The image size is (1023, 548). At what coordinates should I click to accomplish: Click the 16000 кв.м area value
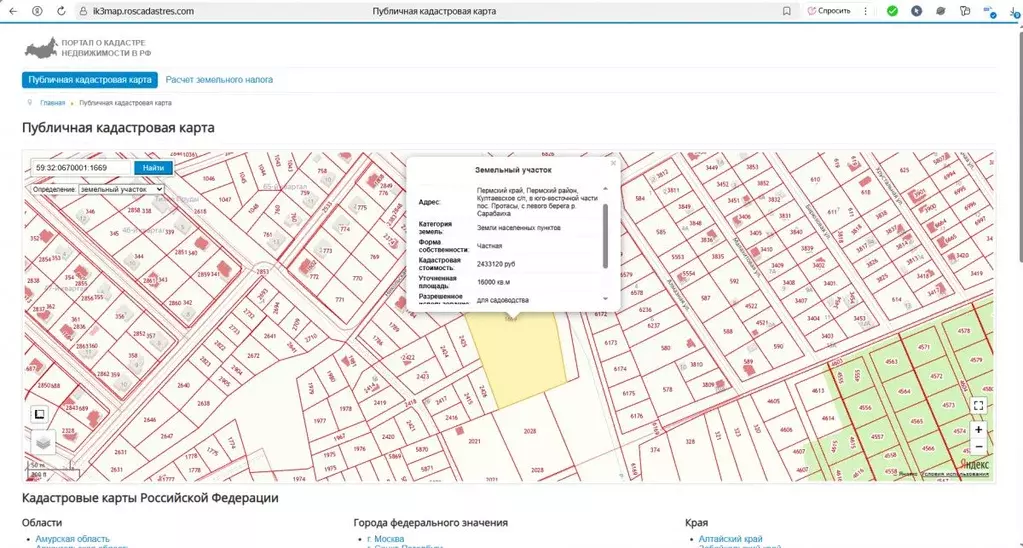coord(494,282)
